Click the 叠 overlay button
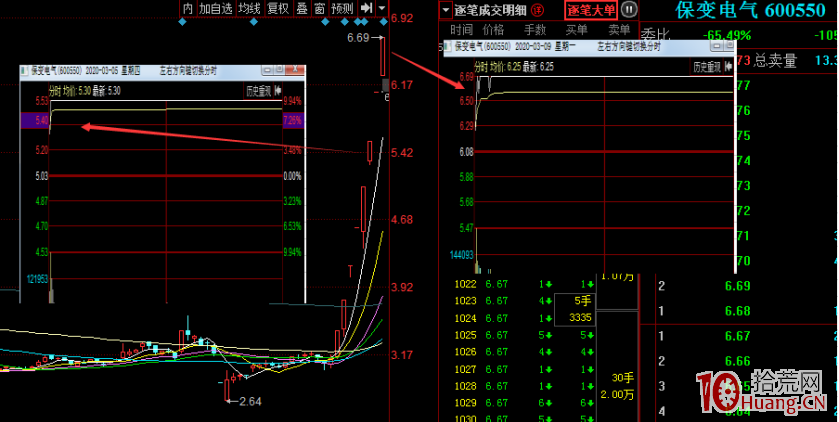Viewport: 839px width, 422px height. coord(302,8)
